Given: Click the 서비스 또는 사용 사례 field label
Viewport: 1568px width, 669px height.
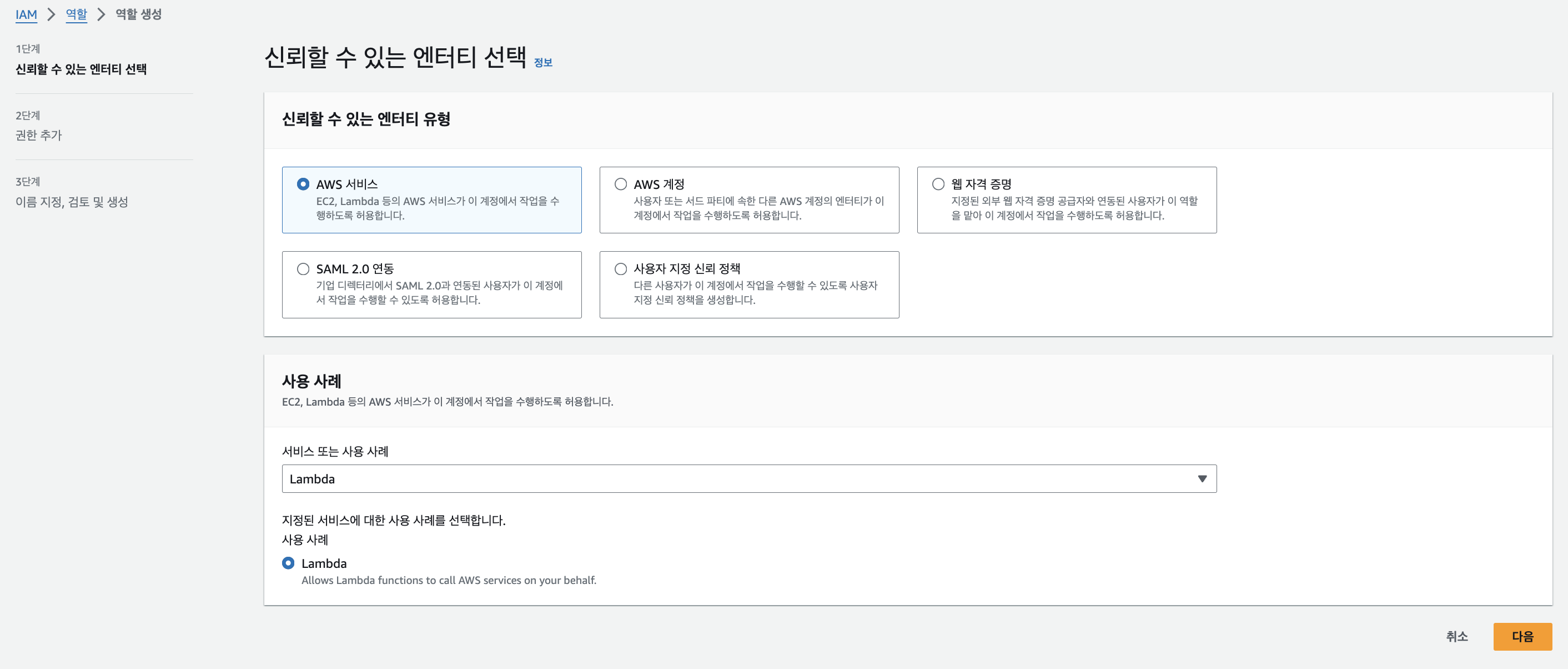Looking at the screenshot, I should coord(335,452).
